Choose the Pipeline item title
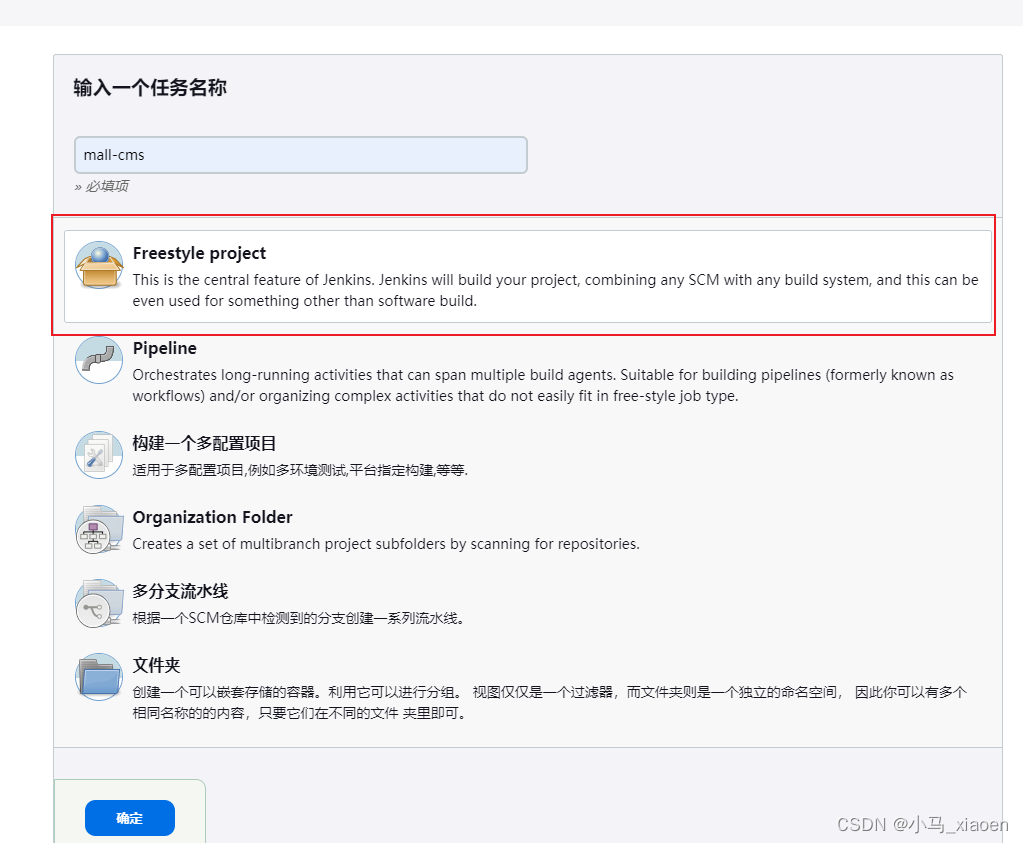Image resolution: width=1023 pixels, height=843 pixels. [x=164, y=348]
